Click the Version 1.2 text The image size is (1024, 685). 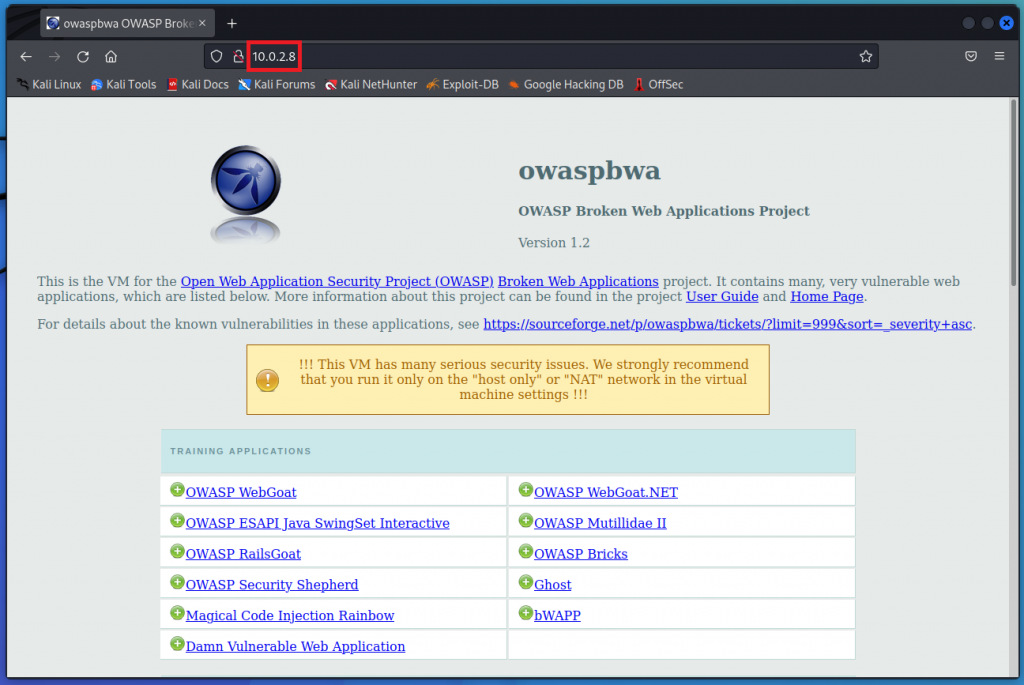point(554,243)
